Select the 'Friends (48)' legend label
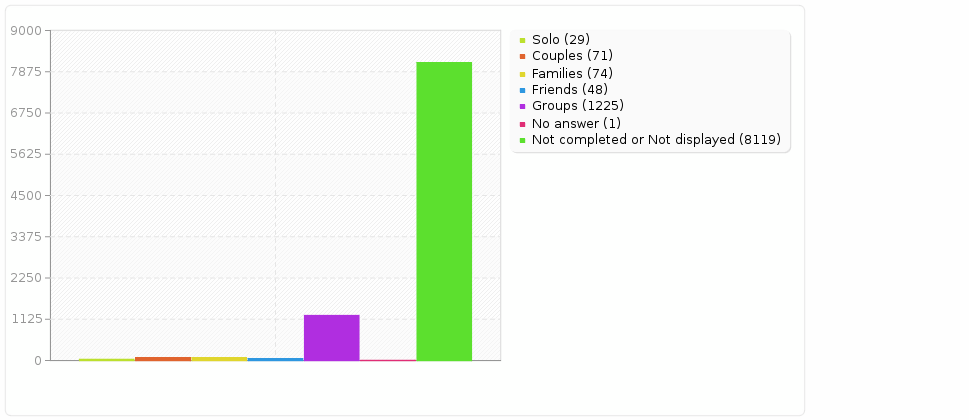 [x=570, y=89]
